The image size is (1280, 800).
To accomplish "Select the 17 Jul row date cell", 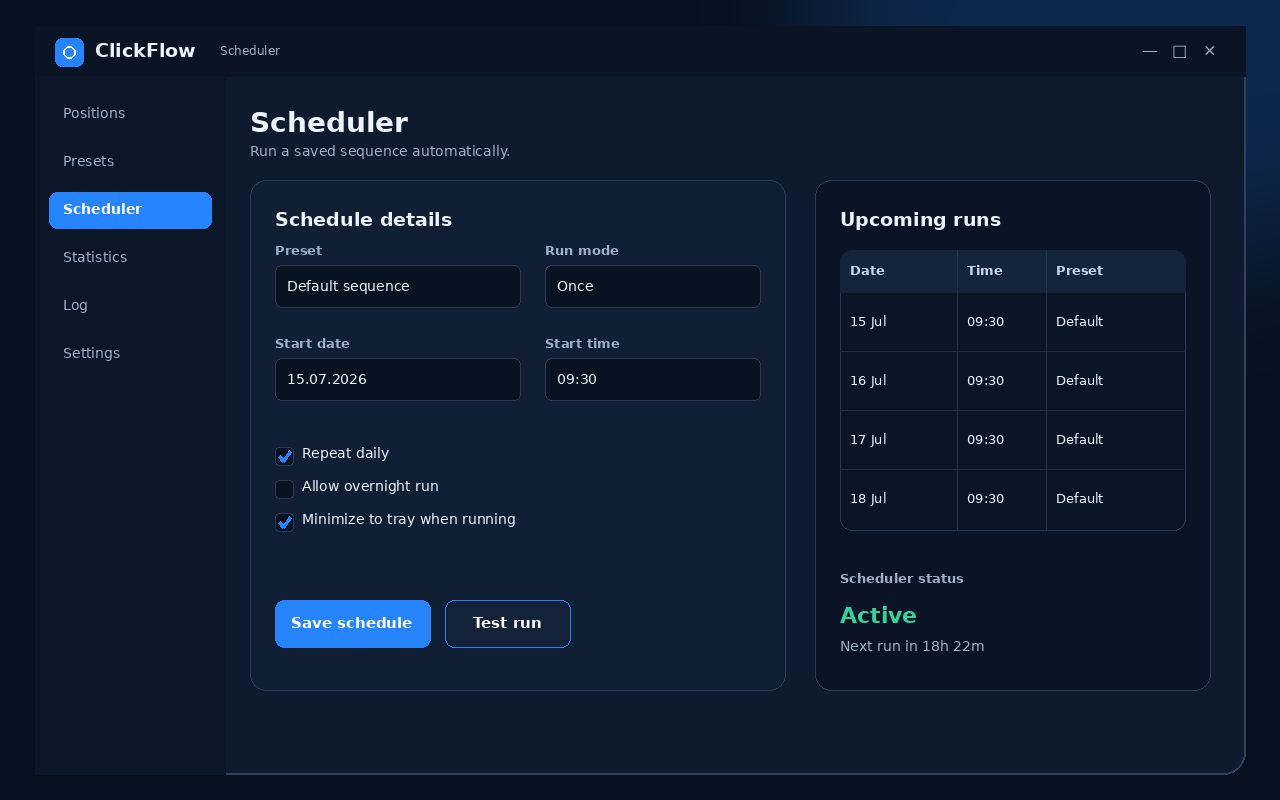I will [899, 440].
